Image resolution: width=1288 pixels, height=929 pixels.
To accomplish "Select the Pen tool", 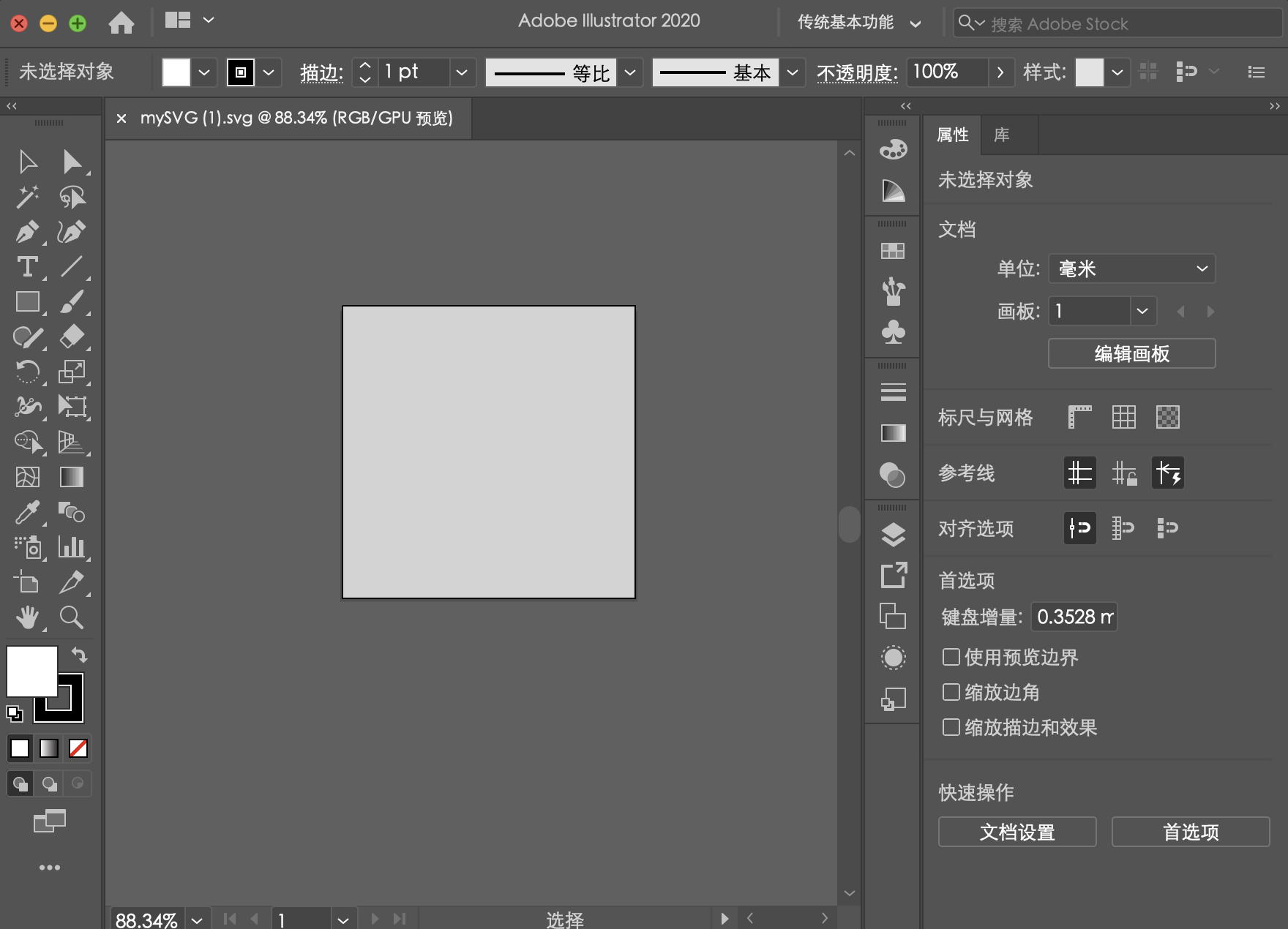I will (x=28, y=232).
